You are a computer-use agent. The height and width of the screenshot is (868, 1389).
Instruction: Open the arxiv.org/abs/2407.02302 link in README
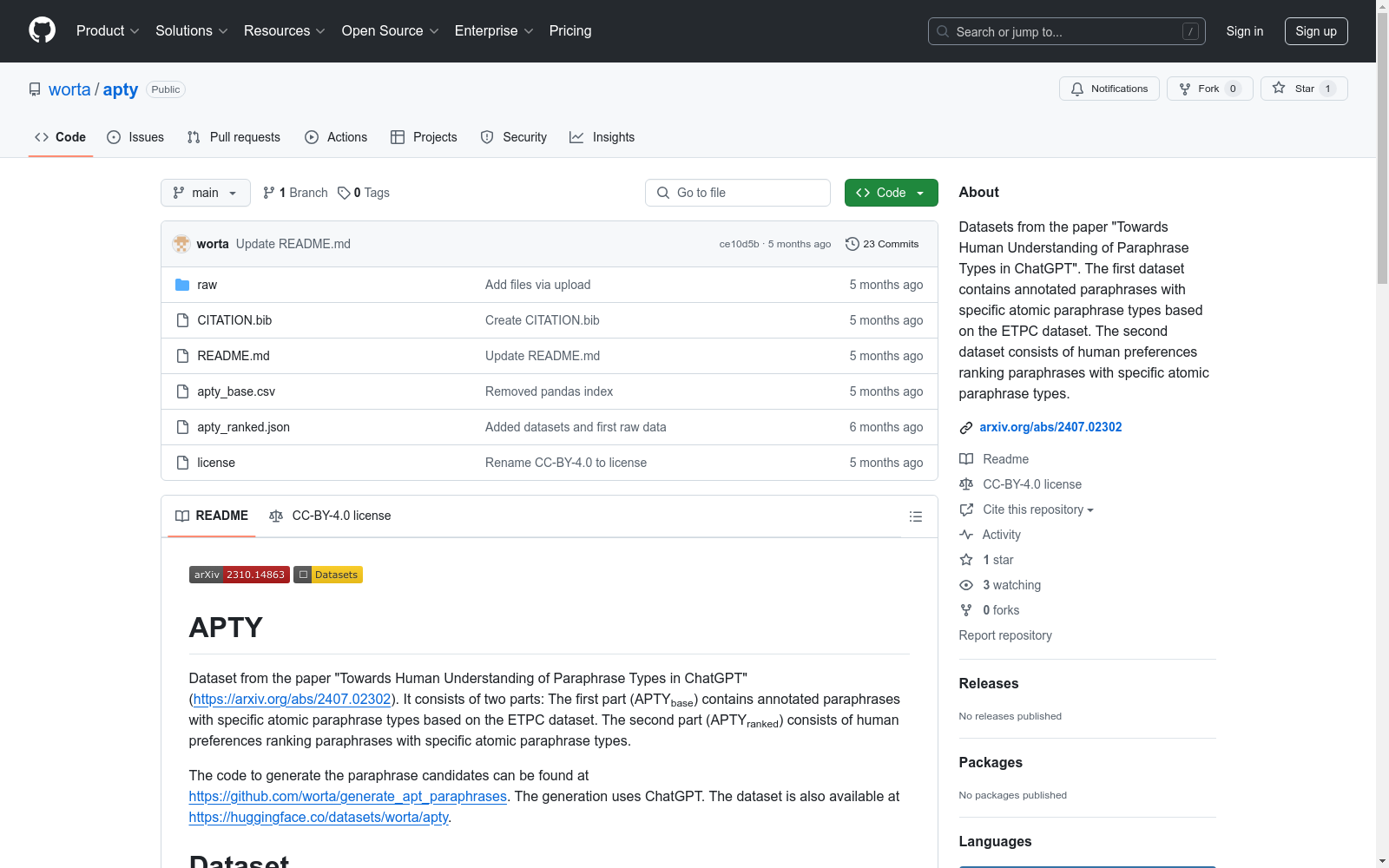[x=292, y=699]
